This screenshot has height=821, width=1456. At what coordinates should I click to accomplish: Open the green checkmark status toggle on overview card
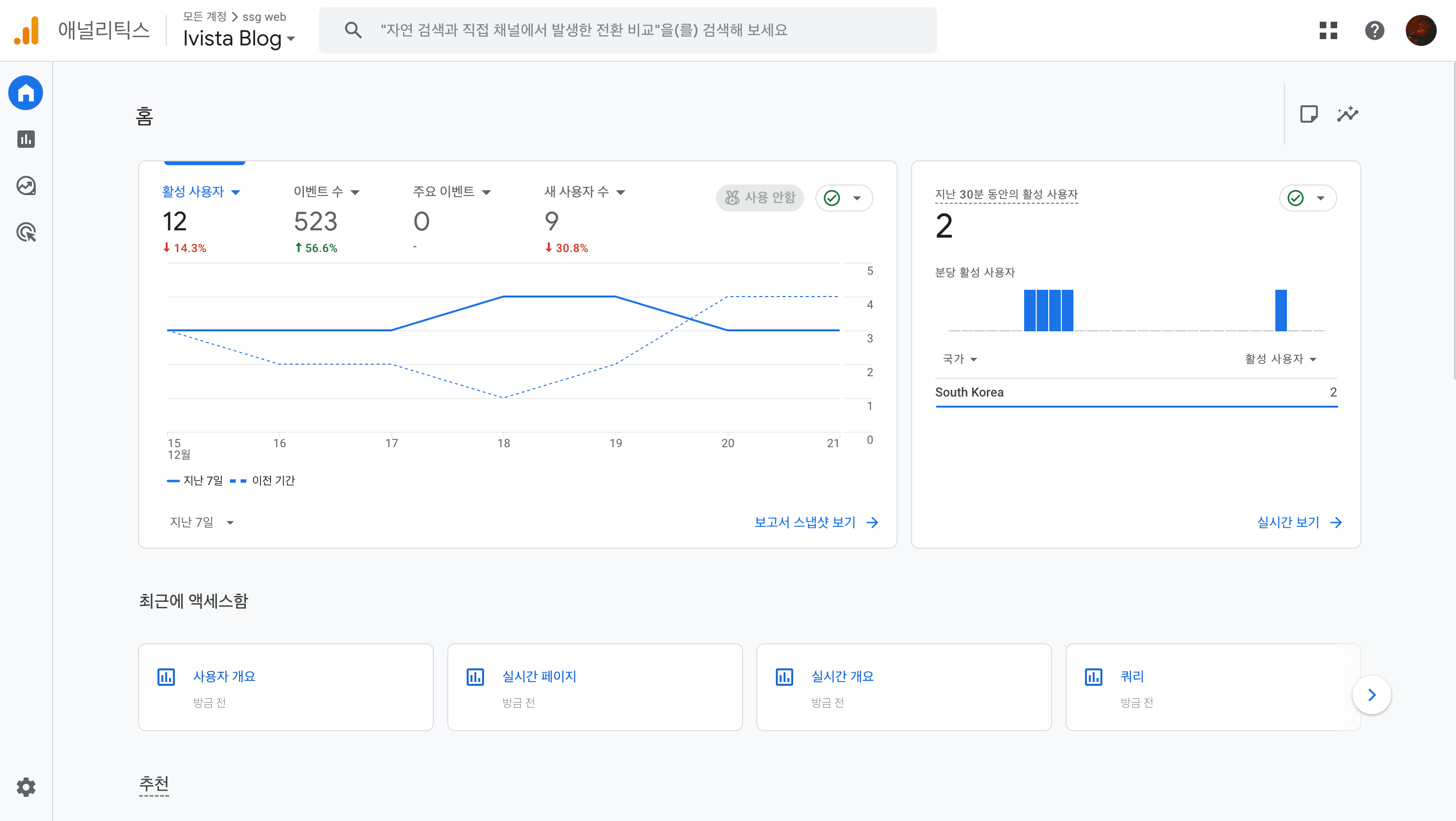(844, 198)
